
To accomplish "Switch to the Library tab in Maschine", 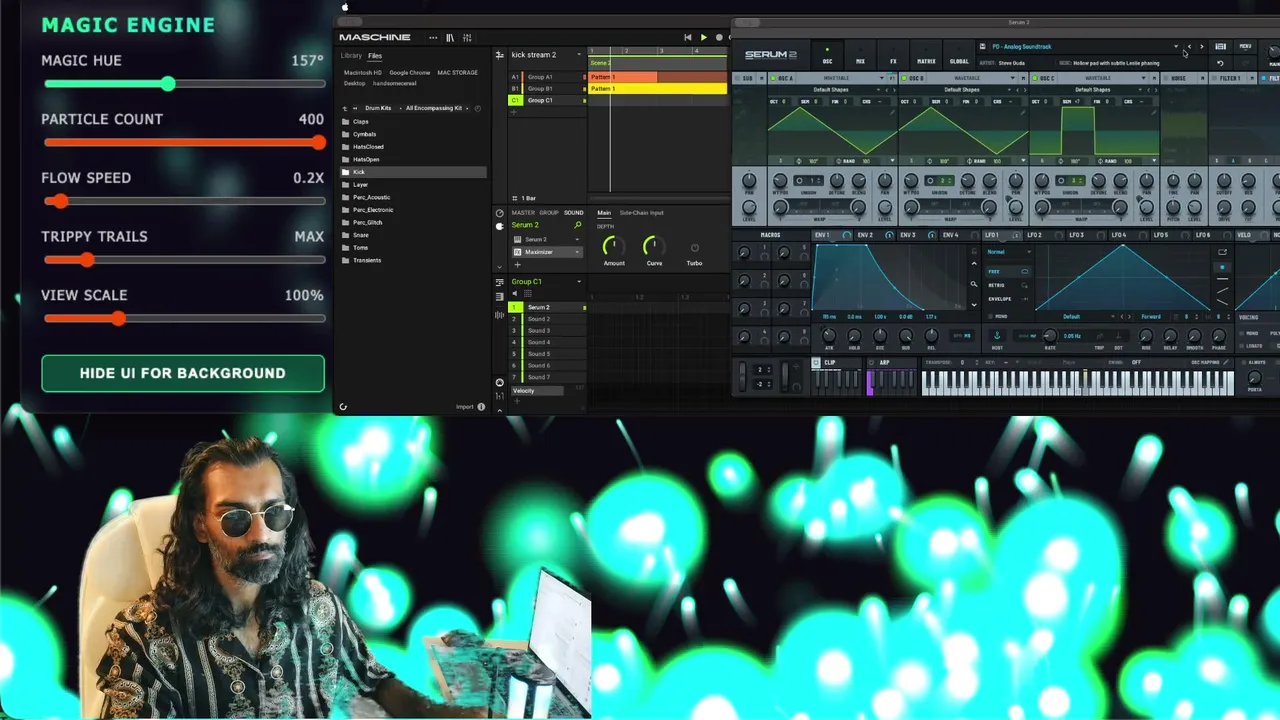I will click(x=351, y=56).
